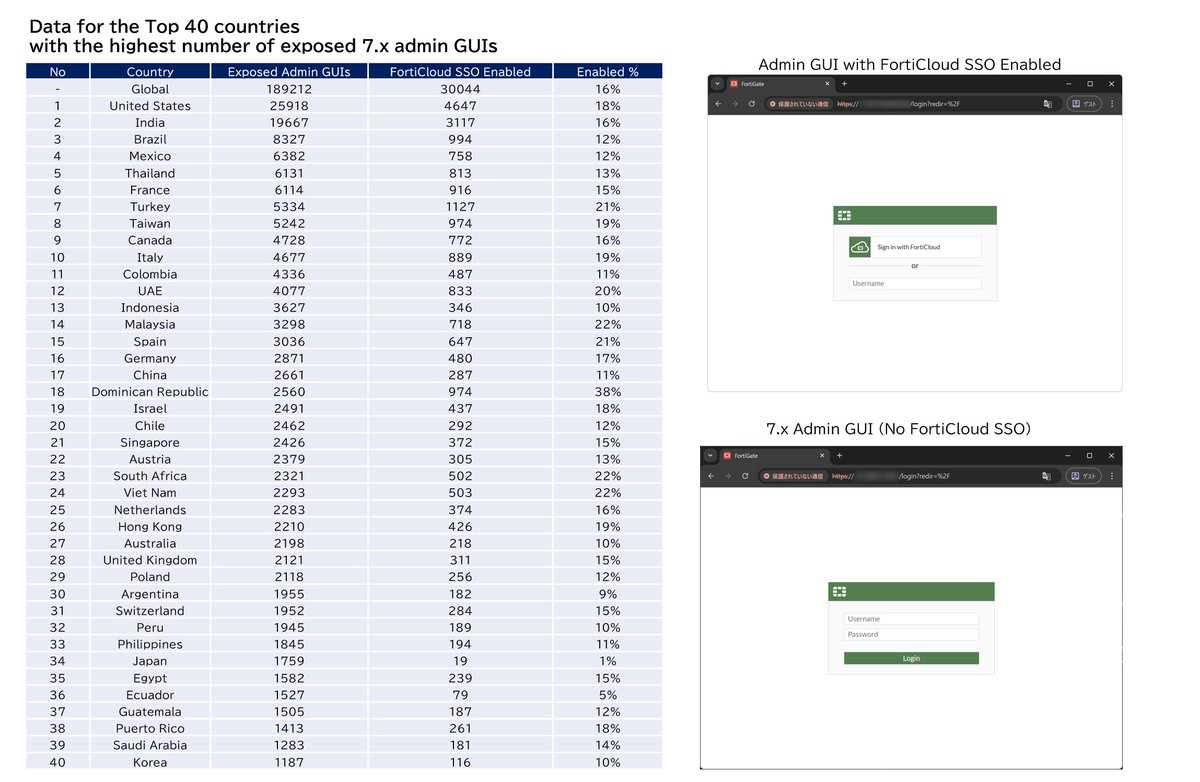Click not-secure warning chip in No FortiCloud SSO window
This screenshot has width=1200, height=782.
pyautogui.click(x=794, y=476)
